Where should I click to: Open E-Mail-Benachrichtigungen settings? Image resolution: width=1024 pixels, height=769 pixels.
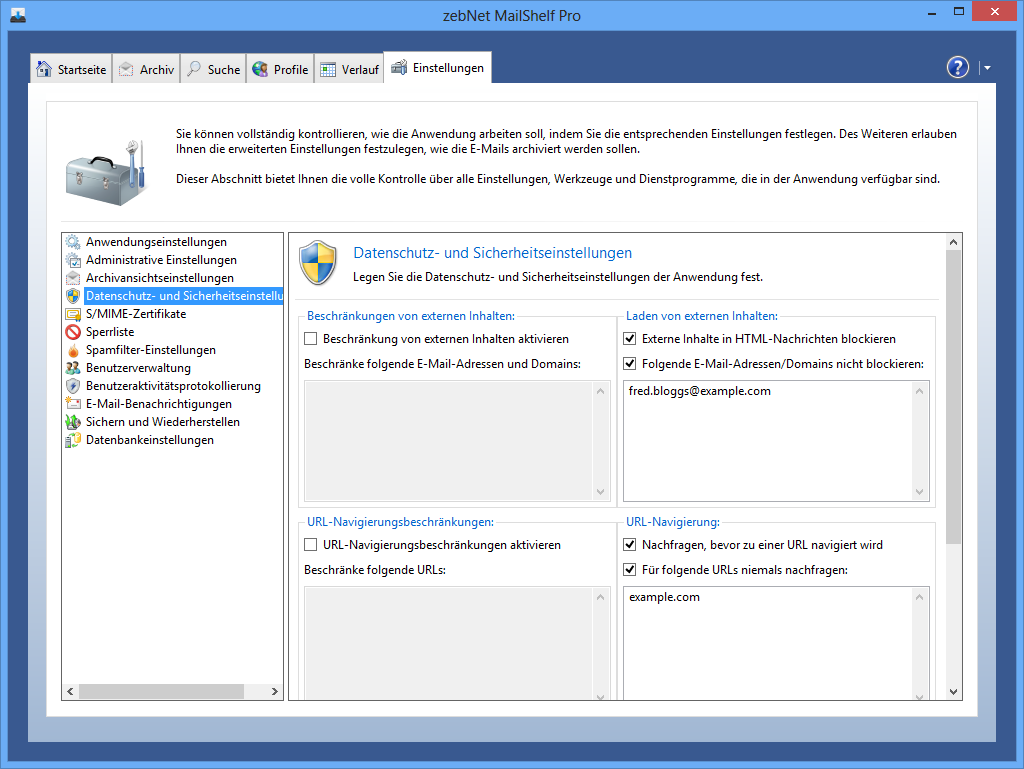(159, 404)
